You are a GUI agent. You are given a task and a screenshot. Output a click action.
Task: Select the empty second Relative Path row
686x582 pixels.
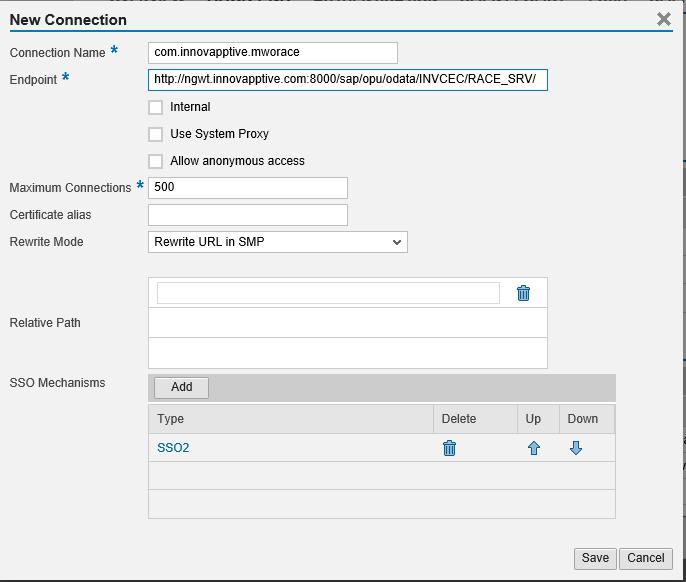(347, 323)
